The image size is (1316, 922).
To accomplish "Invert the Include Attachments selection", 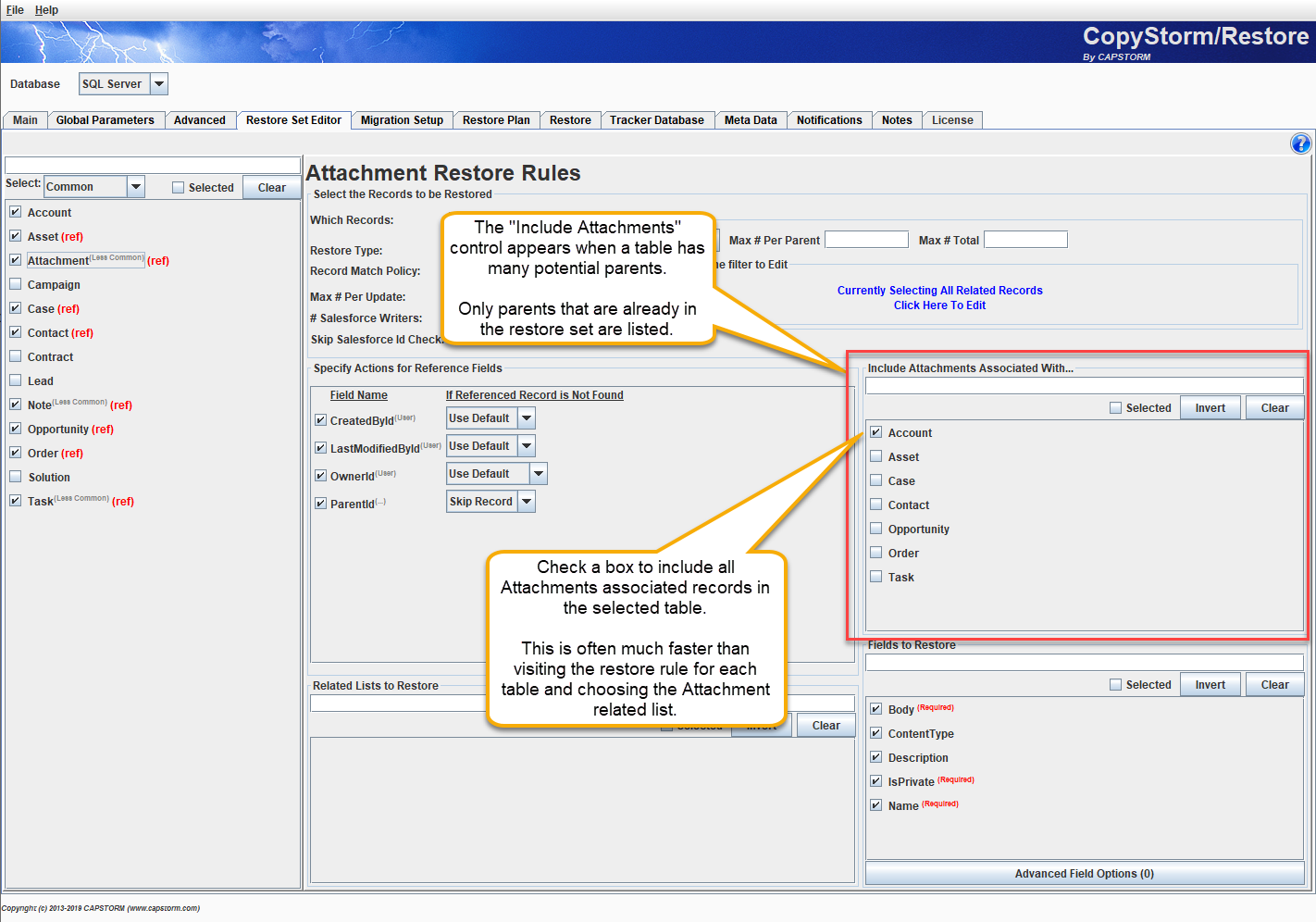I will point(1210,408).
